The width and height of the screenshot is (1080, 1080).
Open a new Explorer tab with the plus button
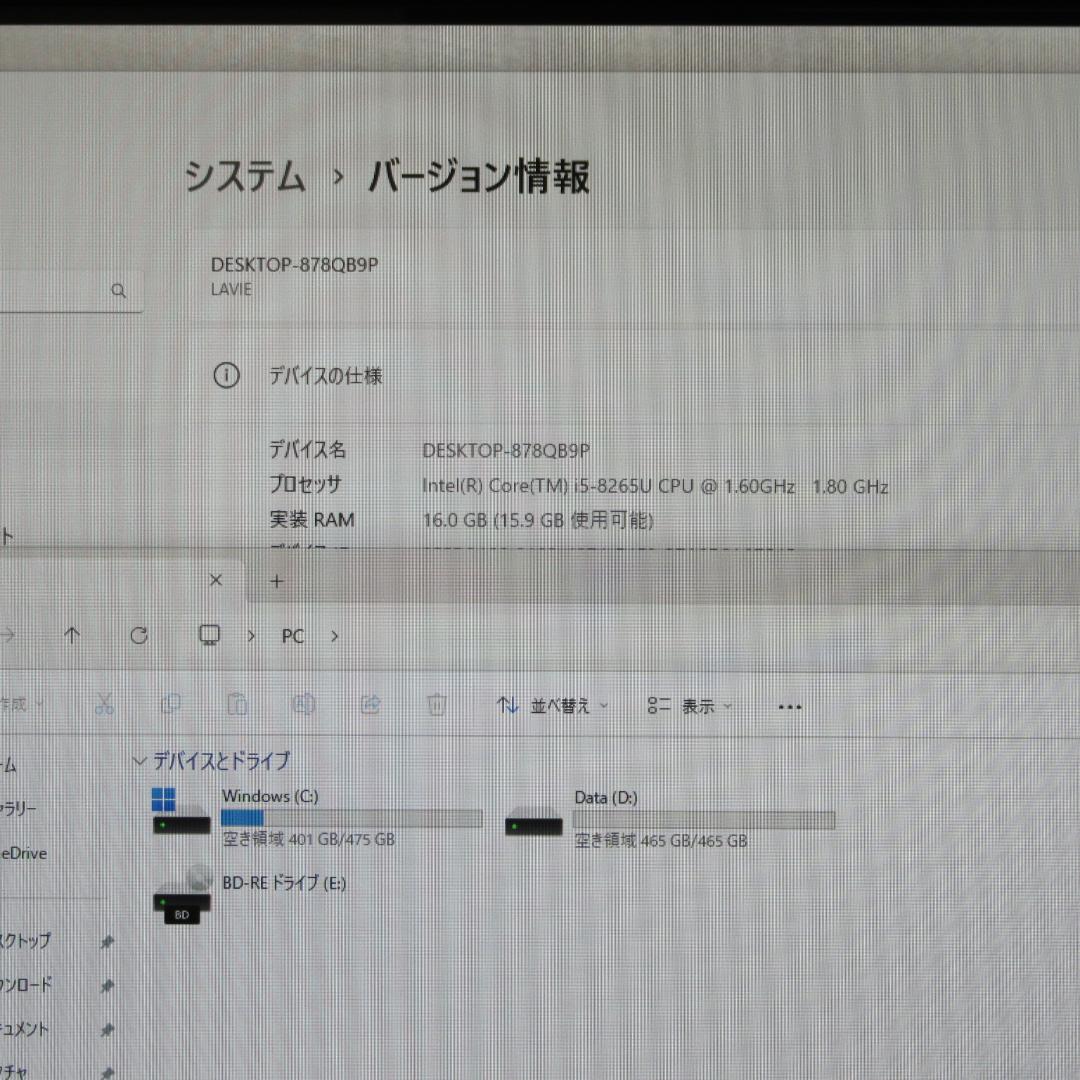(x=276, y=580)
